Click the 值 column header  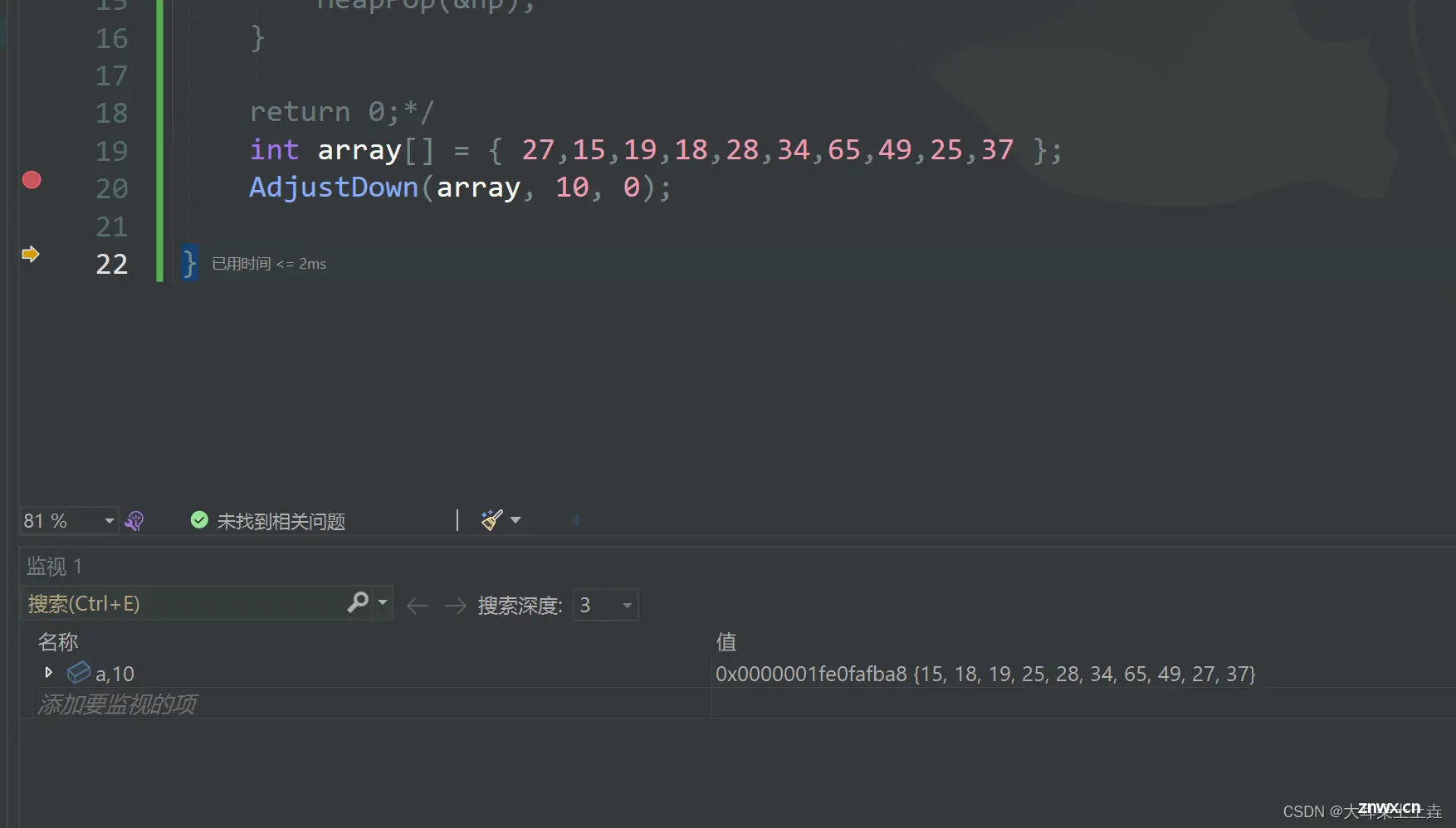726,641
